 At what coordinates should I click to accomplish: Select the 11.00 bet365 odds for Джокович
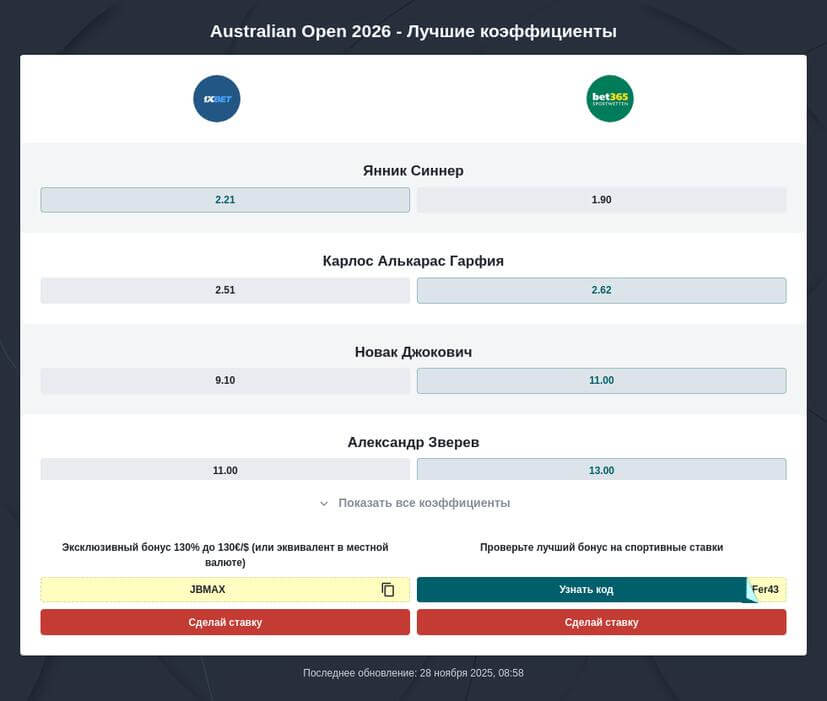coord(601,380)
